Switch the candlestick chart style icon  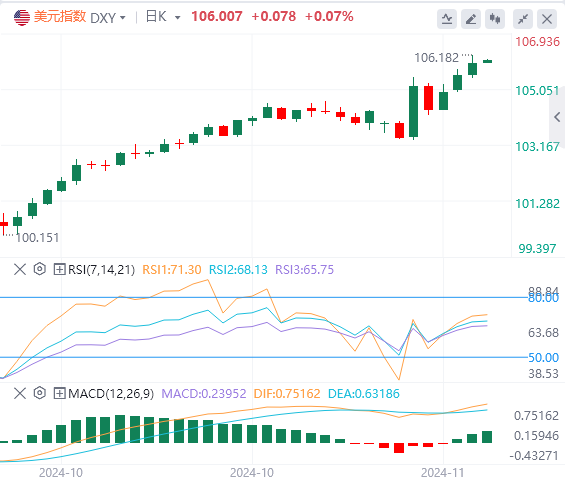tap(495, 19)
